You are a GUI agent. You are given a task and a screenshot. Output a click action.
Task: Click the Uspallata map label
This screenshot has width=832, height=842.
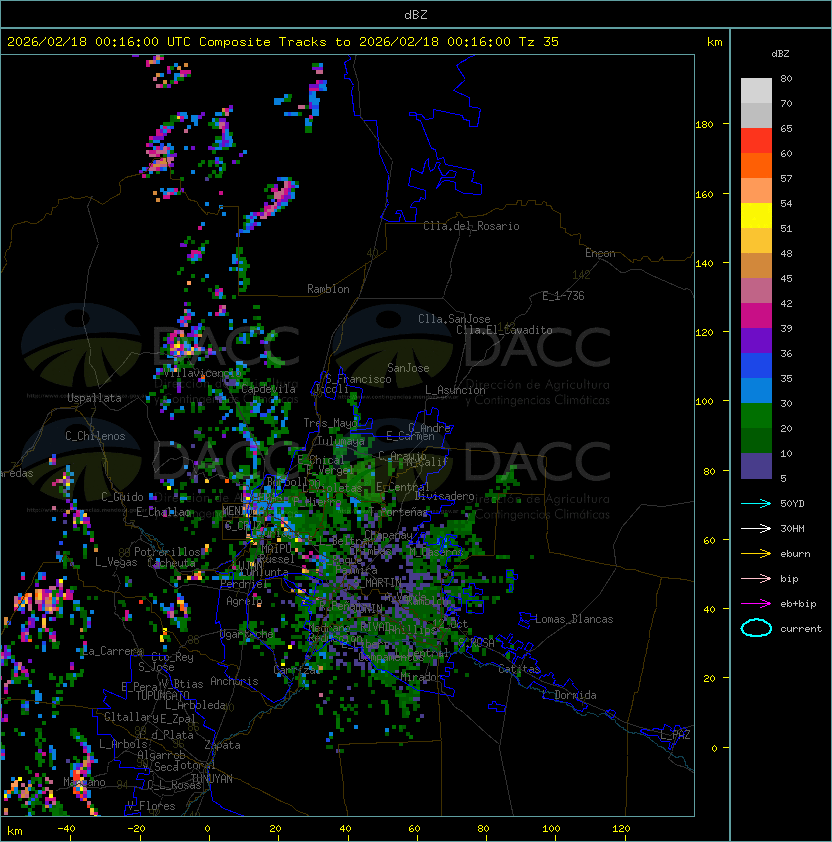[94, 398]
